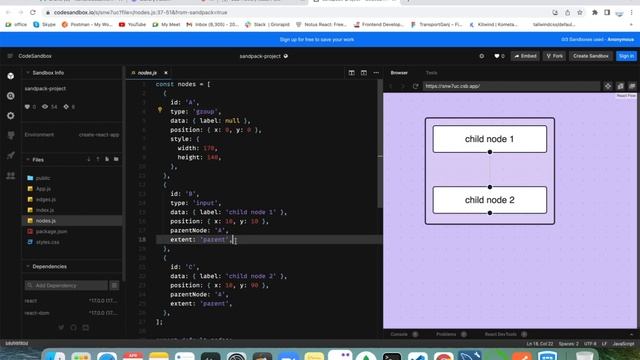The image size is (640, 360).
Task: Click the Add Dependency search field
Action: click(x=66, y=285)
